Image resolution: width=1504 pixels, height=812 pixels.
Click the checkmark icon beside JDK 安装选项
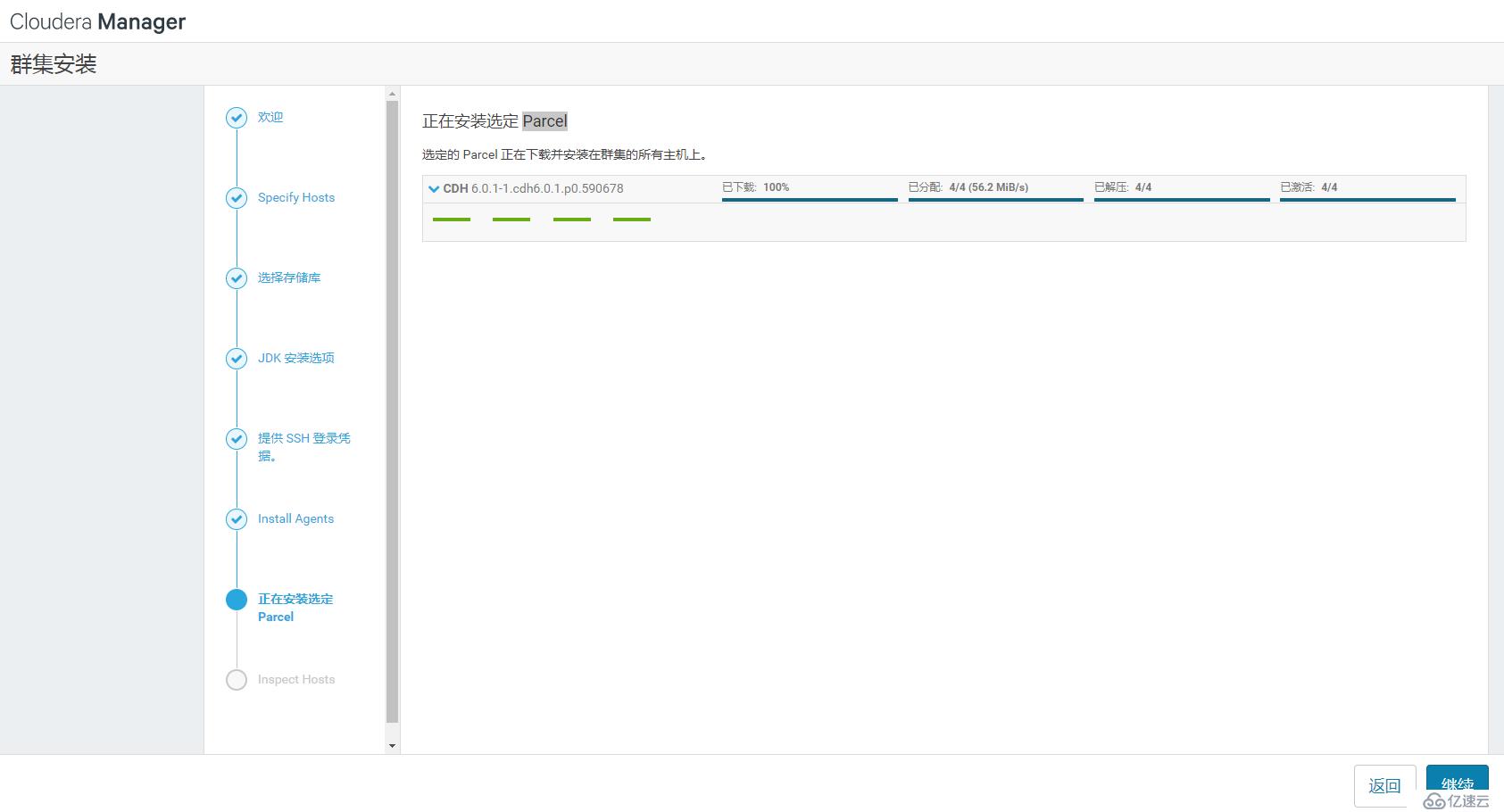pos(237,359)
